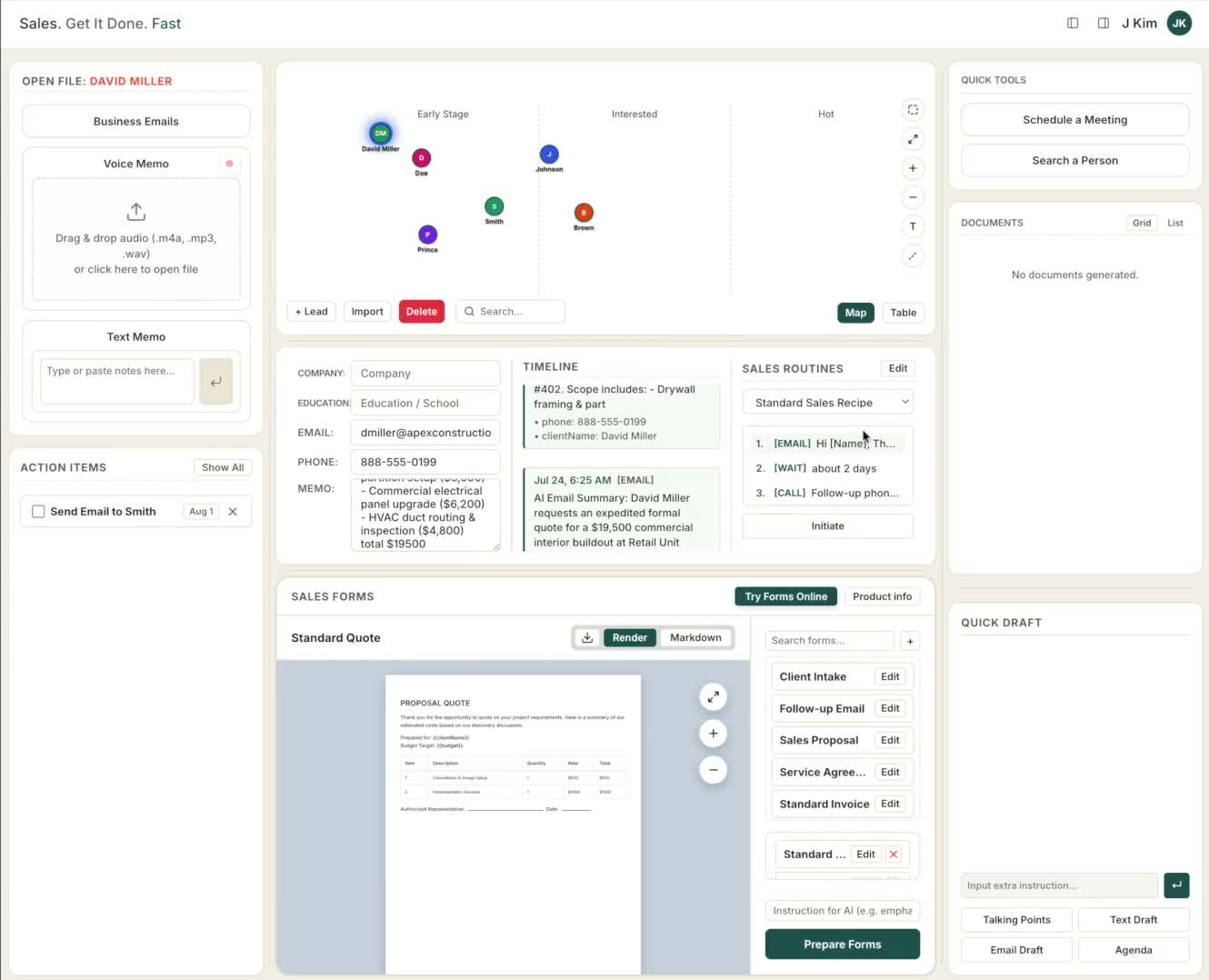Zoom out on the form preview
The height and width of the screenshot is (980, 1209).
pos(713,770)
